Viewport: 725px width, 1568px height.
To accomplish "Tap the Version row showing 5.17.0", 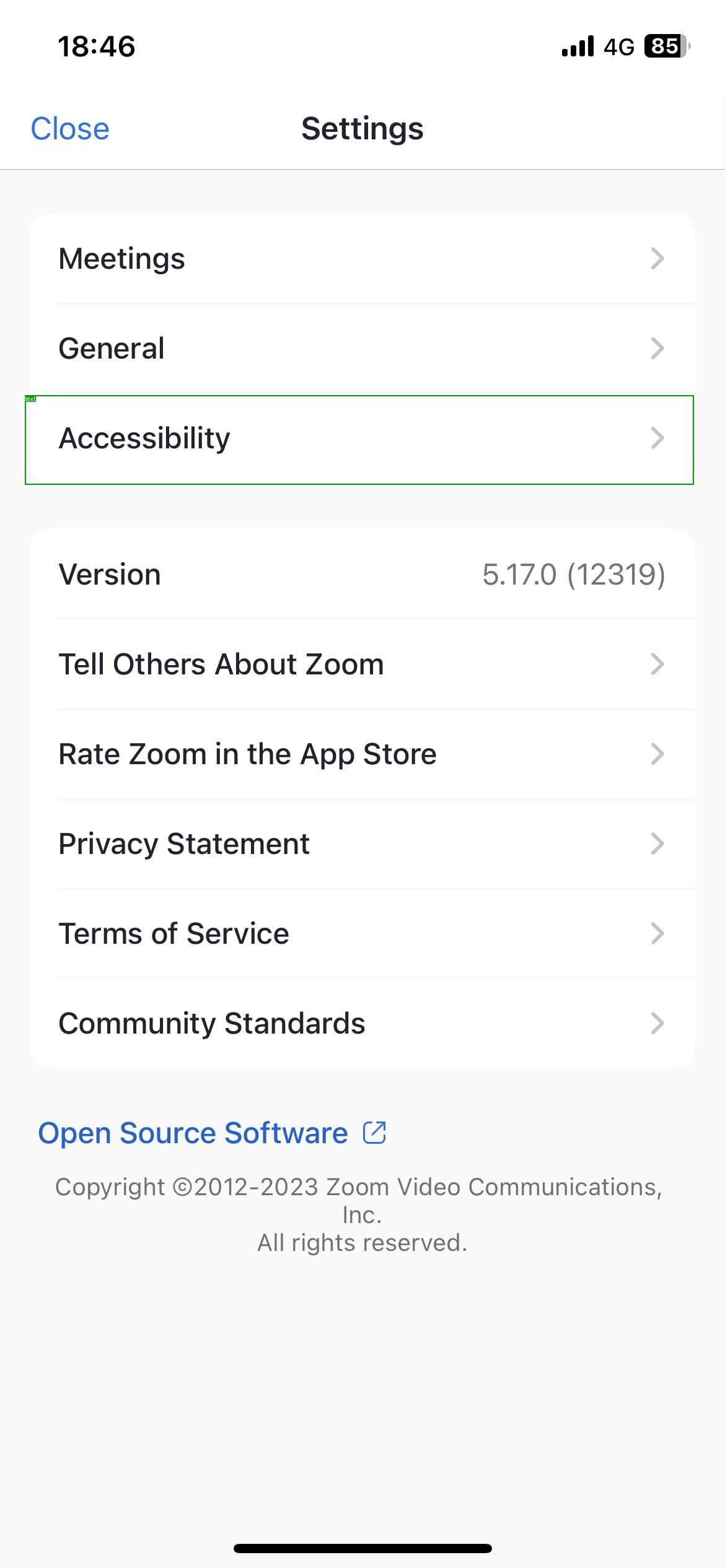I will pos(362,574).
